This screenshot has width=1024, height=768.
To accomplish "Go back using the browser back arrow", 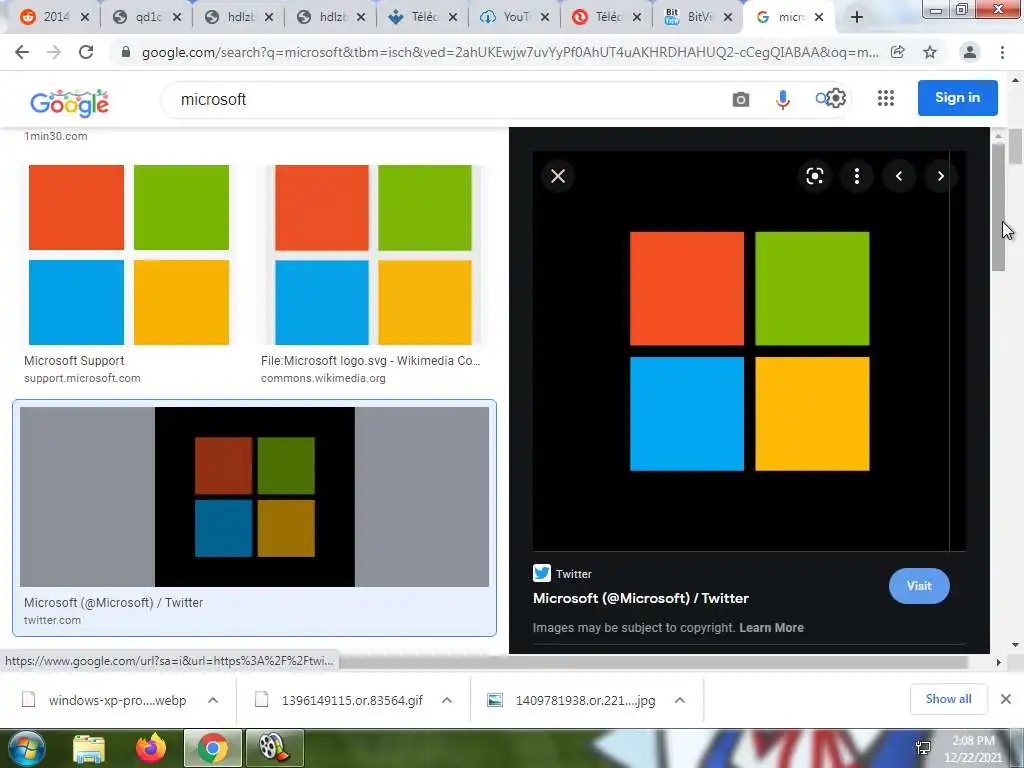I will point(22,52).
